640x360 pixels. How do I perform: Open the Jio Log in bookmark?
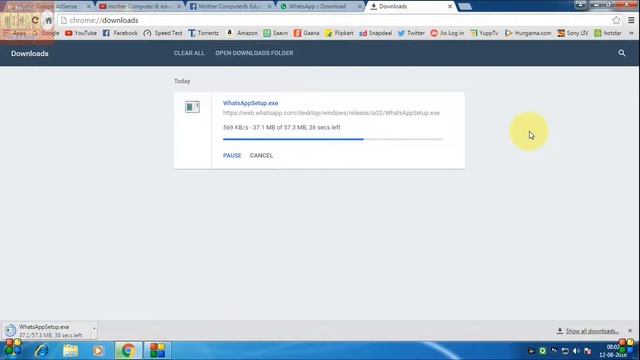click(x=447, y=33)
